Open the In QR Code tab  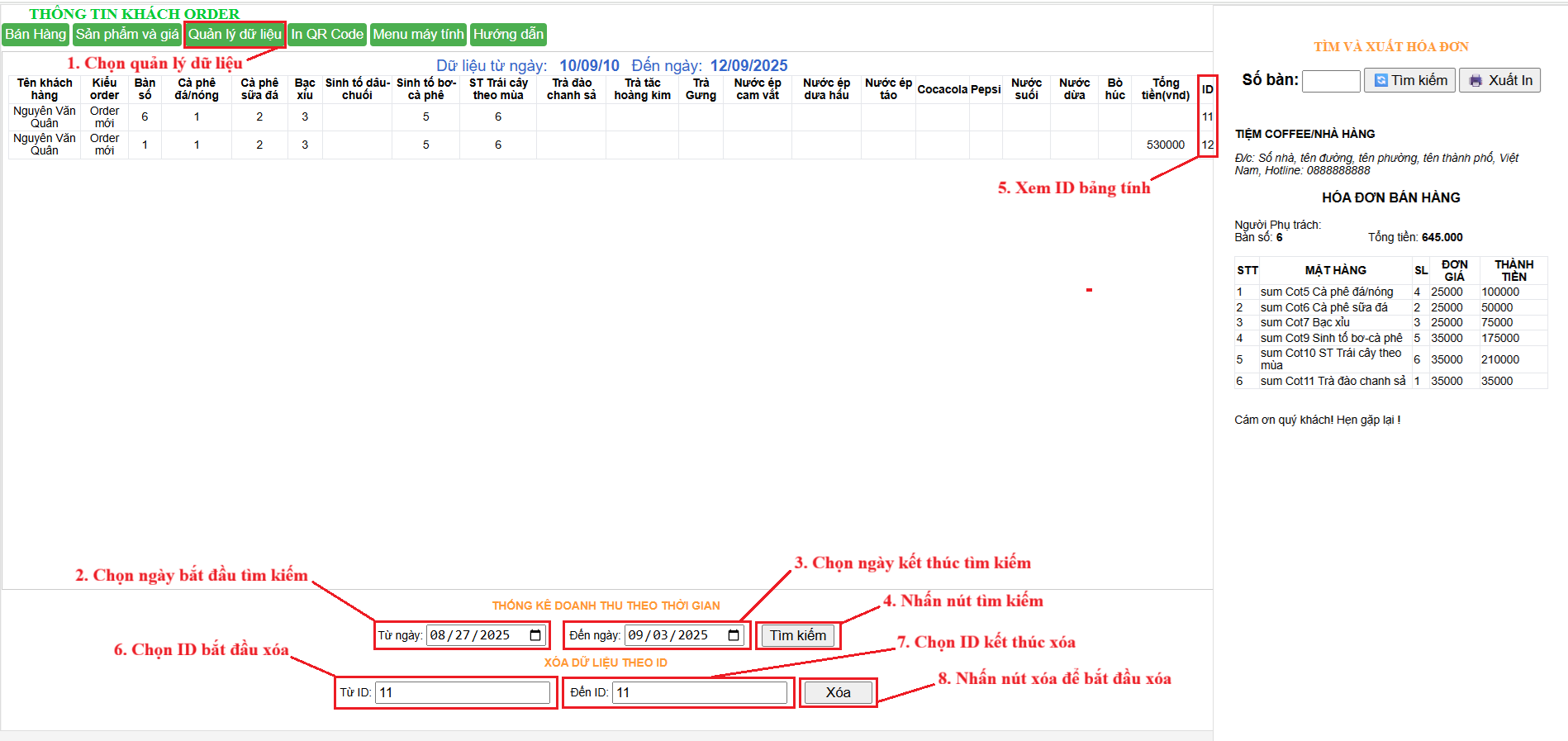(327, 34)
